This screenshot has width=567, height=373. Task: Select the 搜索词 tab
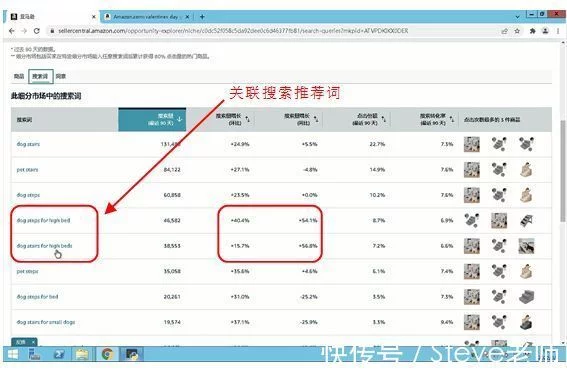(x=40, y=76)
